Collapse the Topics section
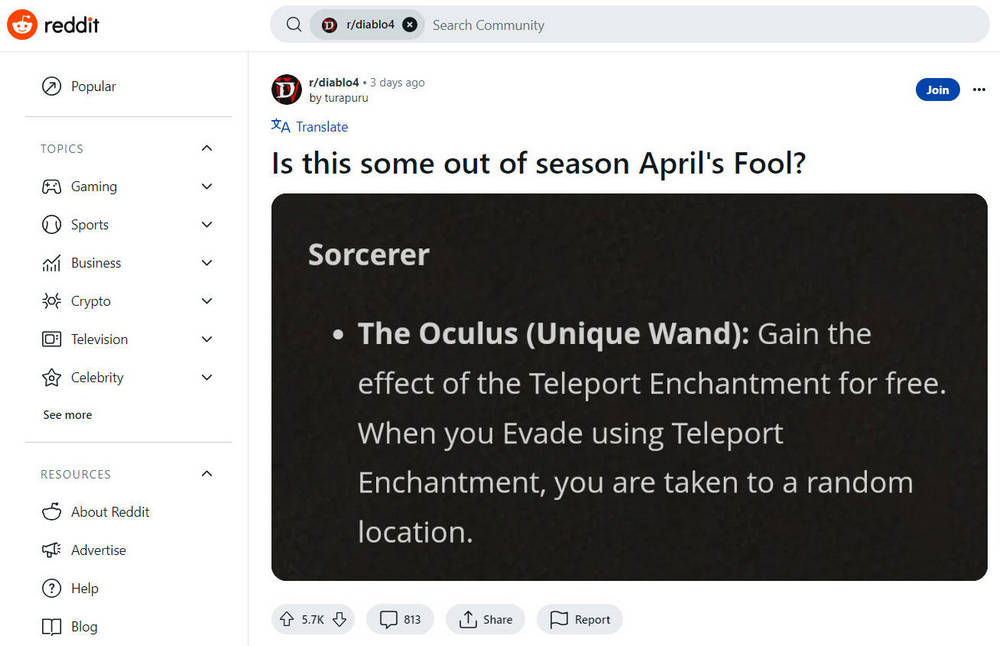 coord(207,149)
